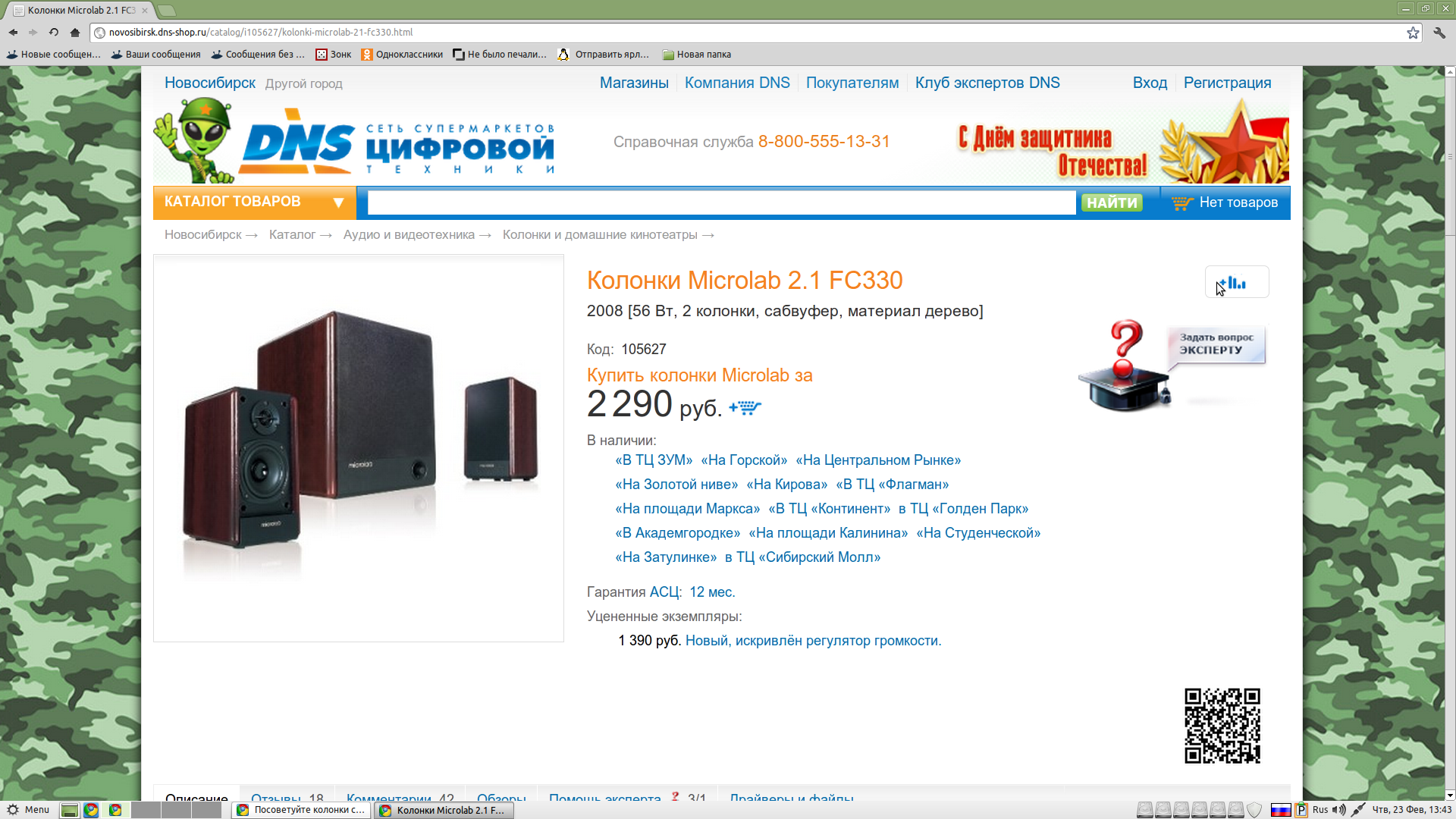Viewport: 1456px width, 819px height.
Task: Choose 'Другой город' city selector
Action: 303,83
